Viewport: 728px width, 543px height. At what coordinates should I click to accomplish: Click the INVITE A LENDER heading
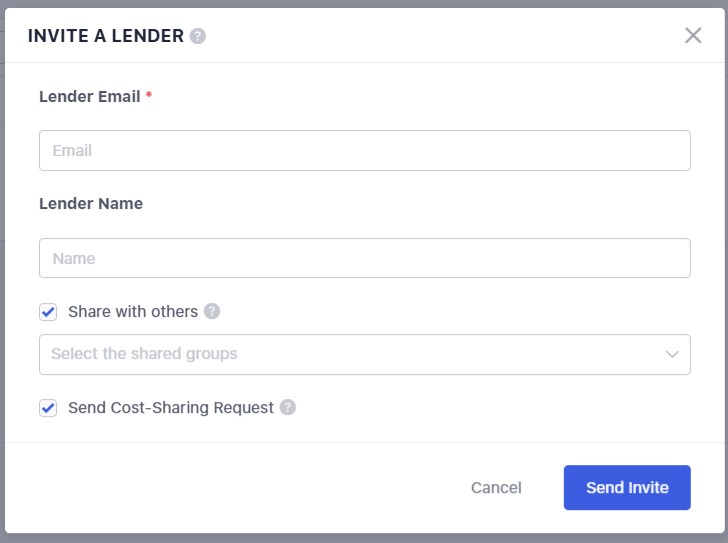tap(106, 36)
